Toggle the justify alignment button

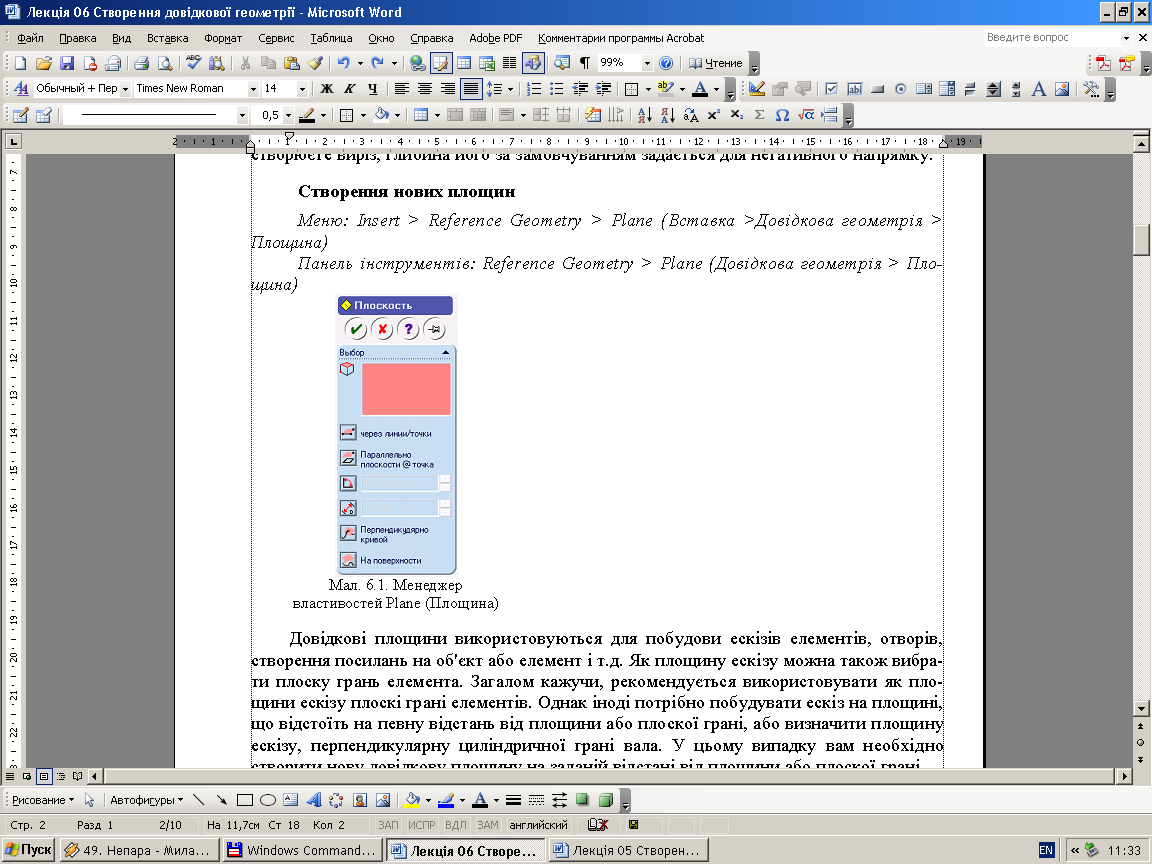(x=470, y=89)
